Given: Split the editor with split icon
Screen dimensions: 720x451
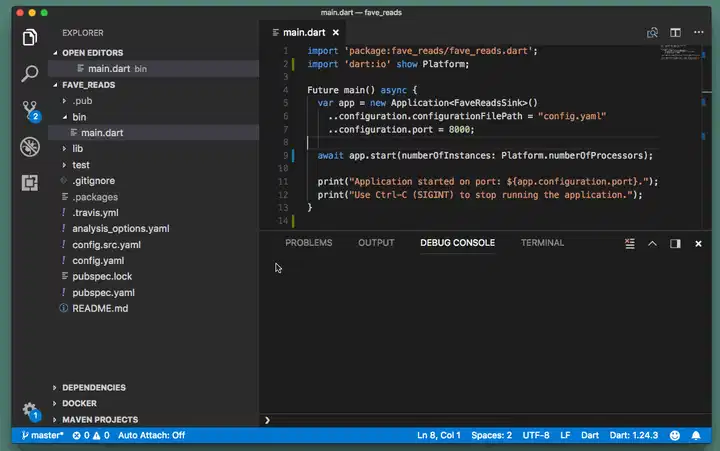Looking at the screenshot, I should [x=675, y=33].
